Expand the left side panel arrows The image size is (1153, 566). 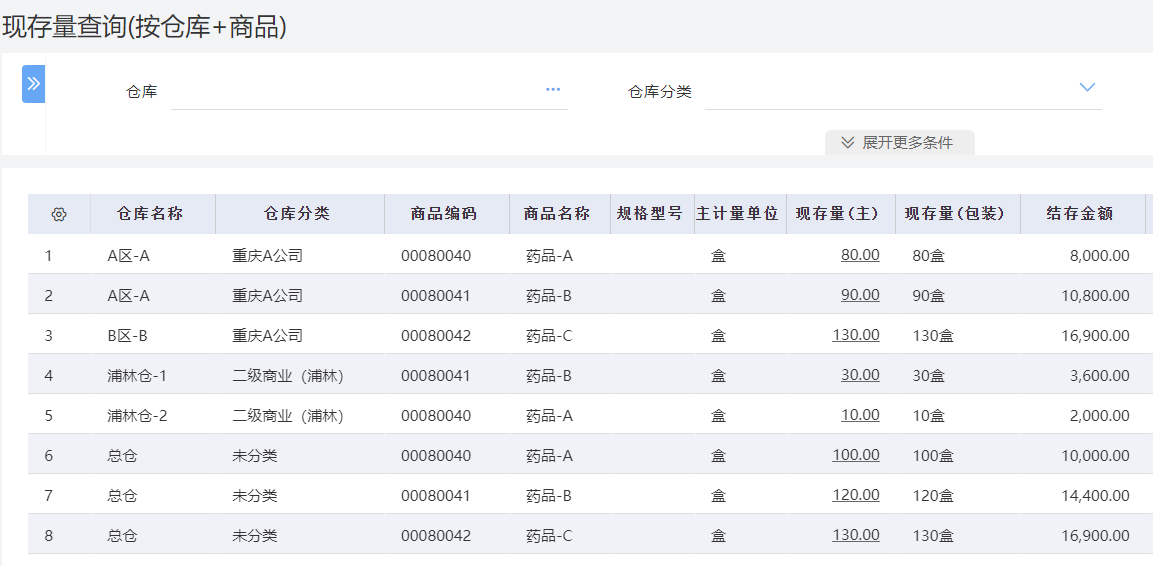[x=33, y=84]
